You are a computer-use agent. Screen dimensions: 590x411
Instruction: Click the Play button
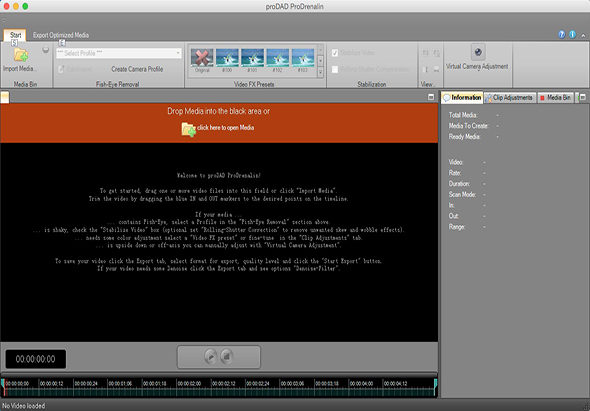point(211,356)
